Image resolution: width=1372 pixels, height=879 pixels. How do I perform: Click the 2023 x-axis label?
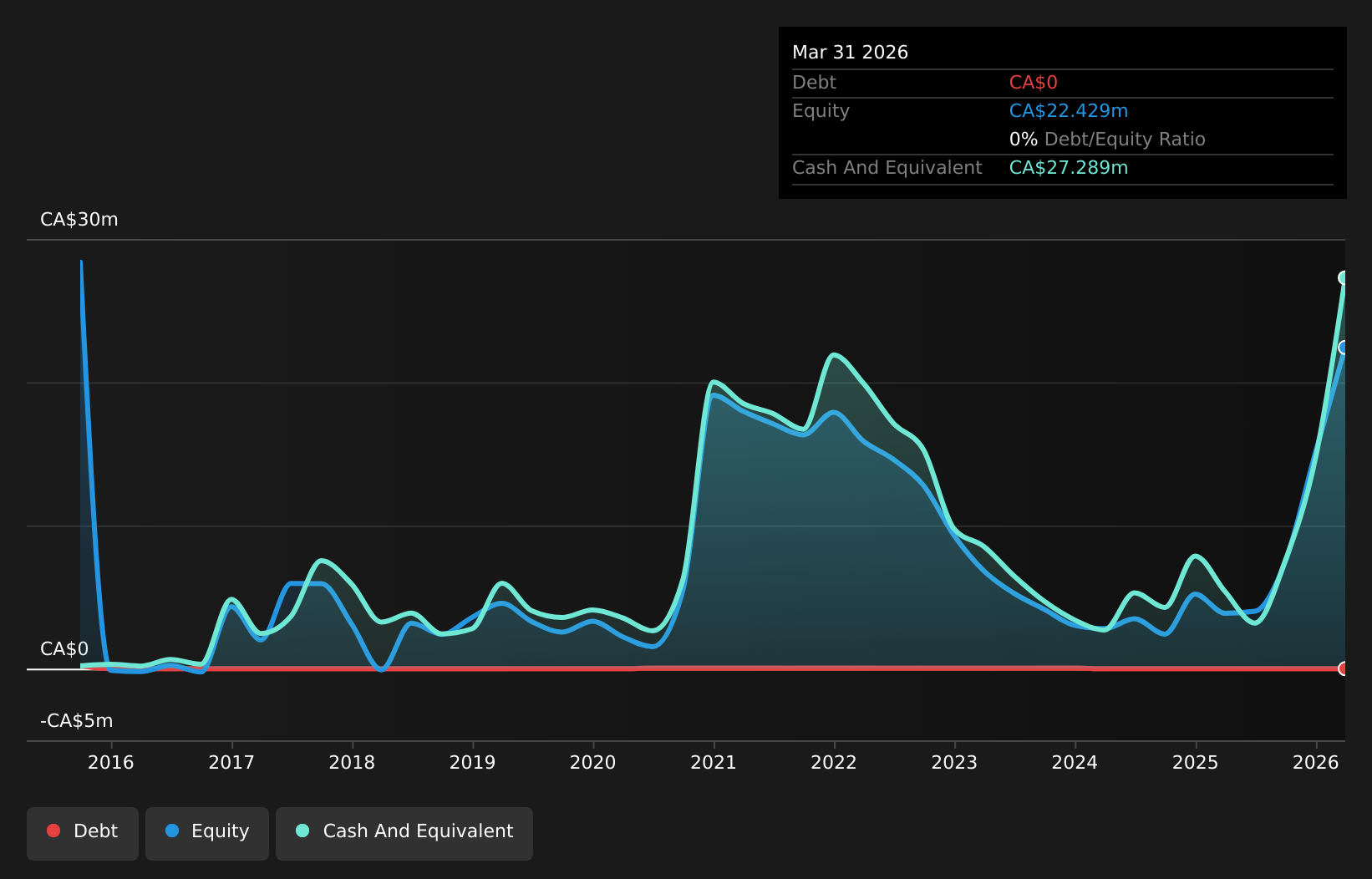tap(954, 762)
